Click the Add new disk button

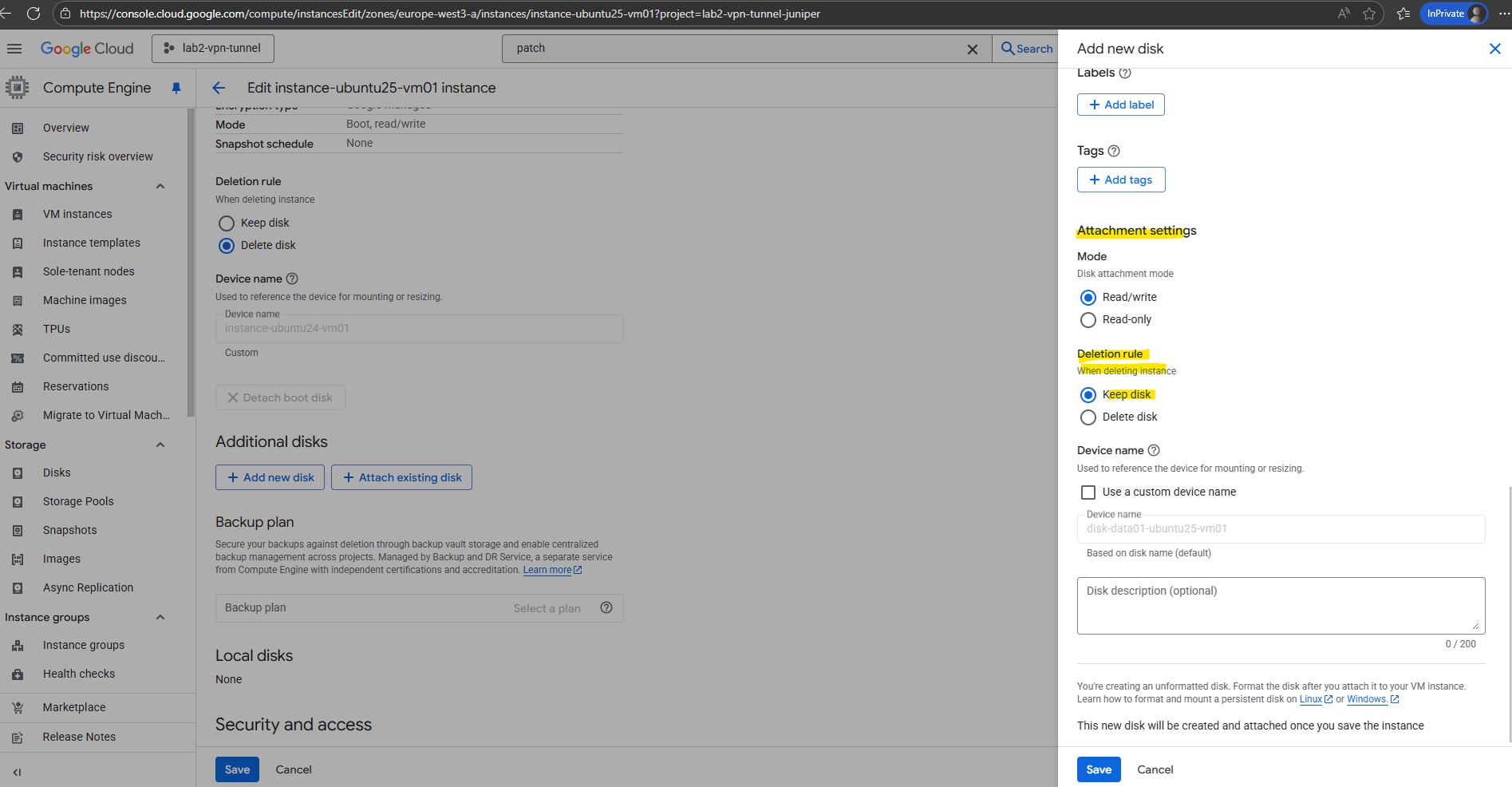coord(270,477)
